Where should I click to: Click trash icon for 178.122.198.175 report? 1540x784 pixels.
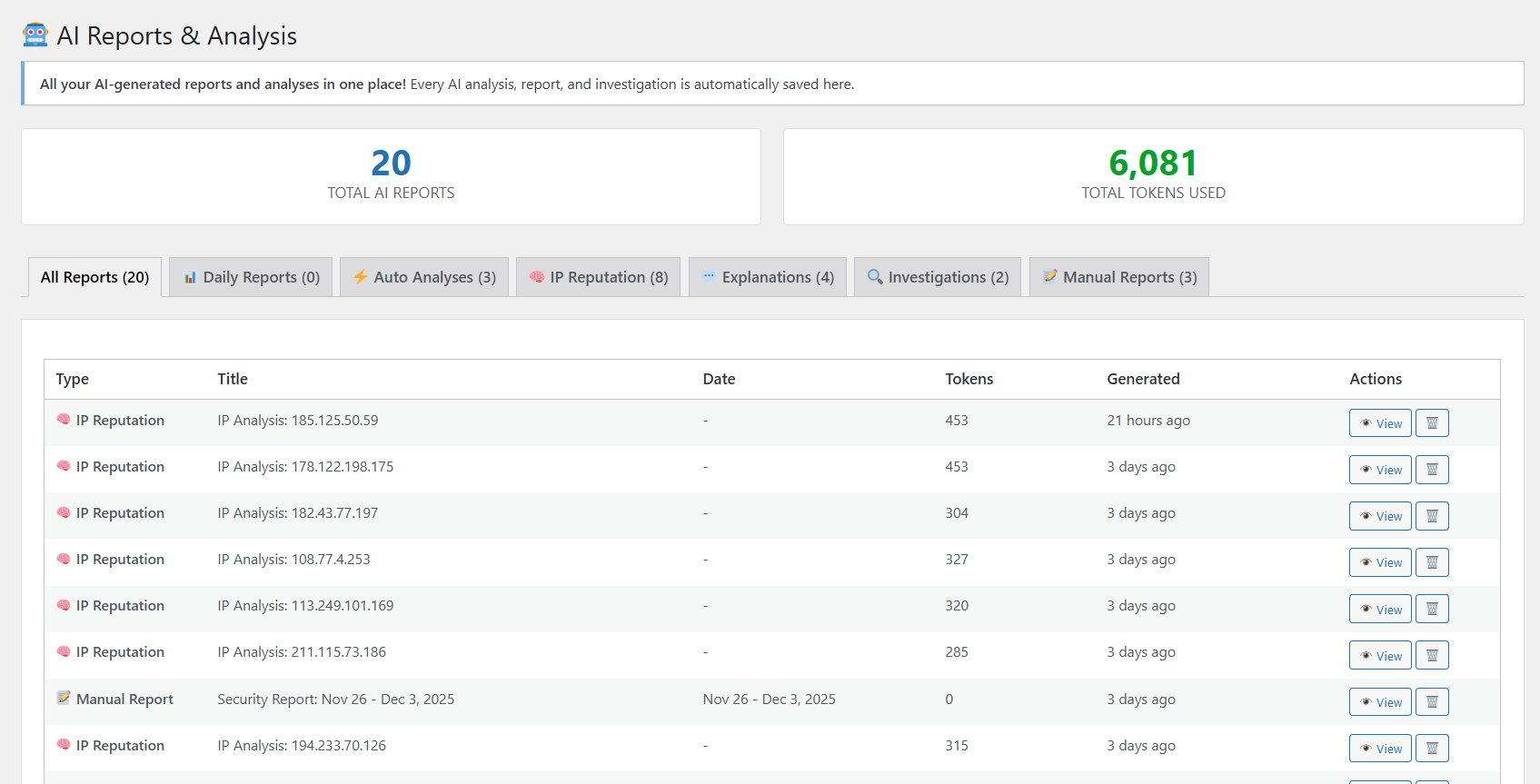[x=1432, y=470]
